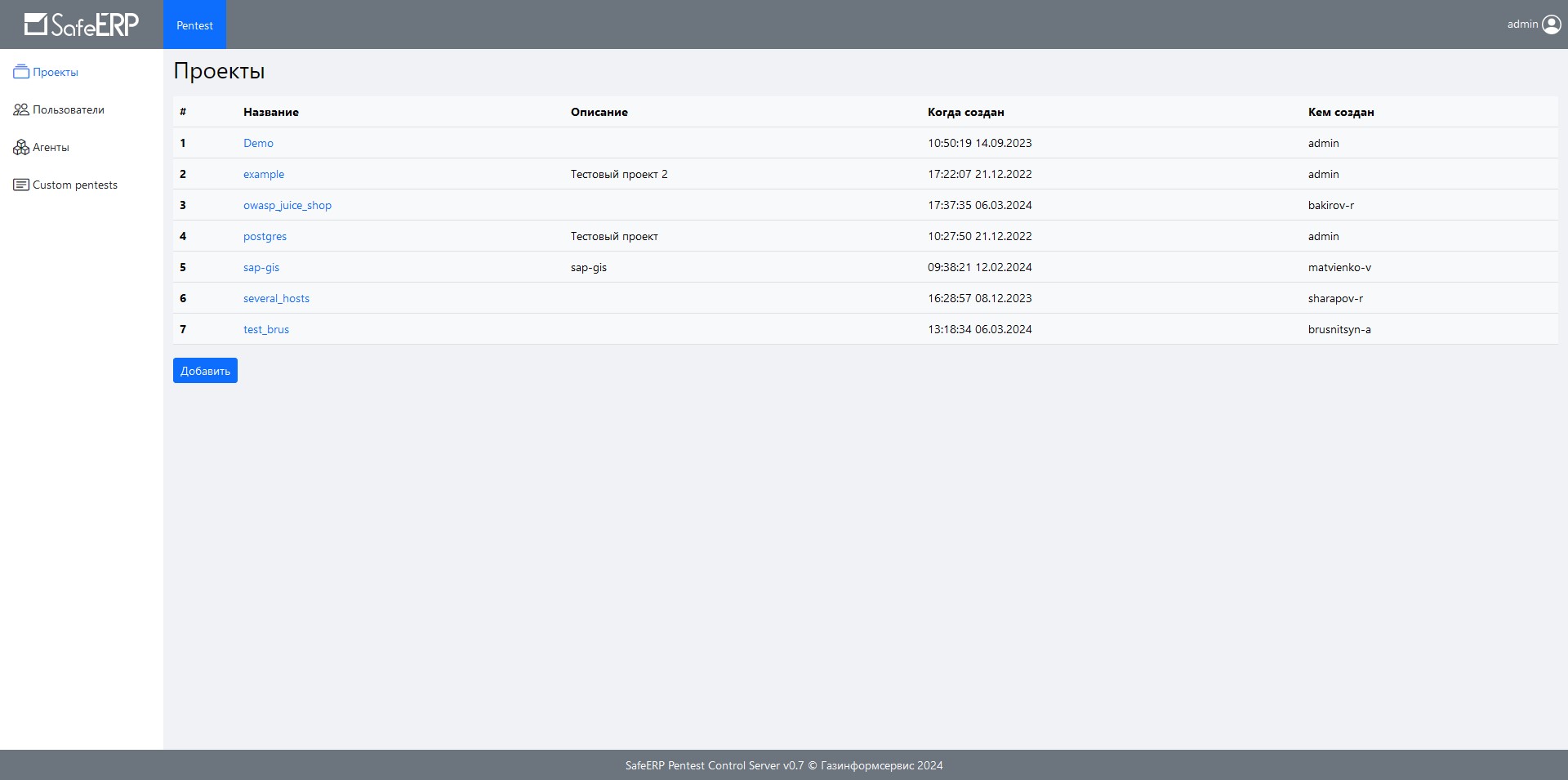The width and height of the screenshot is (1568, 780).
Task: Select description text Тестовый проект 2
Action: click(x=619, y=174)
